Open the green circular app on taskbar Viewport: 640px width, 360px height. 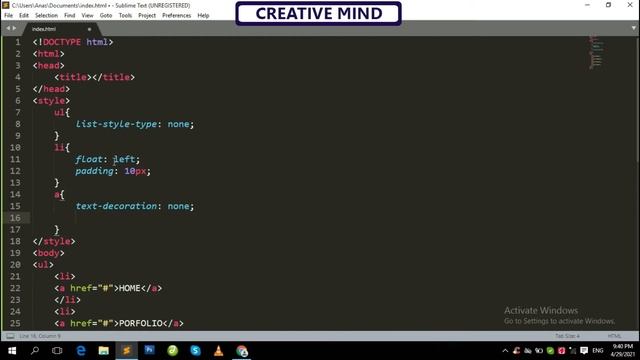[x=173, y=351]
